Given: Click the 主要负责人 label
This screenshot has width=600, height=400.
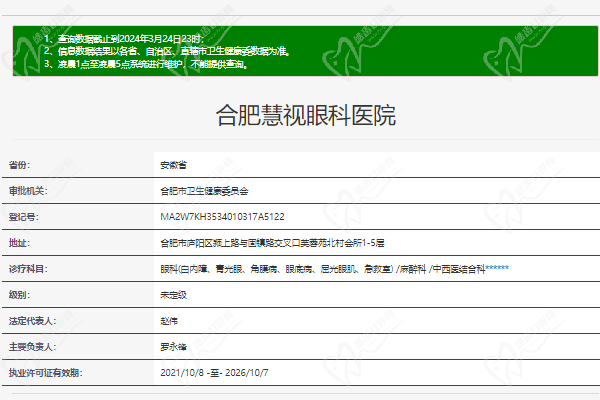Looking at the screenshot, I should point(33,347).
